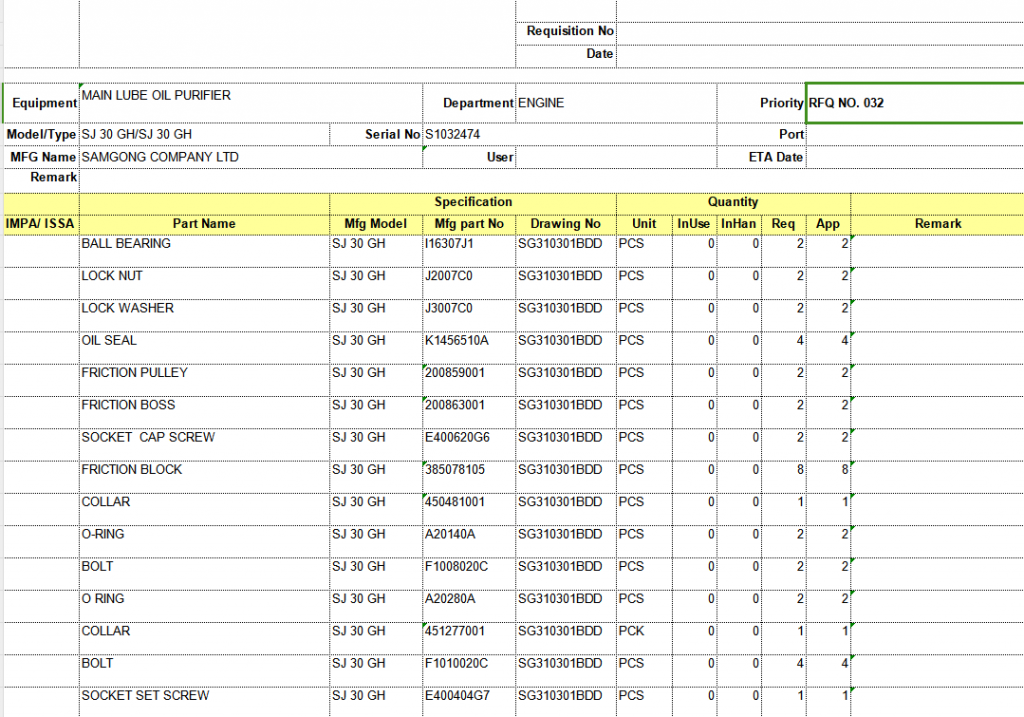1024x717 pixels.
Task: Select the MAIN LUBE OIL PURIFIER cell
Action: (x=204, y=102)
